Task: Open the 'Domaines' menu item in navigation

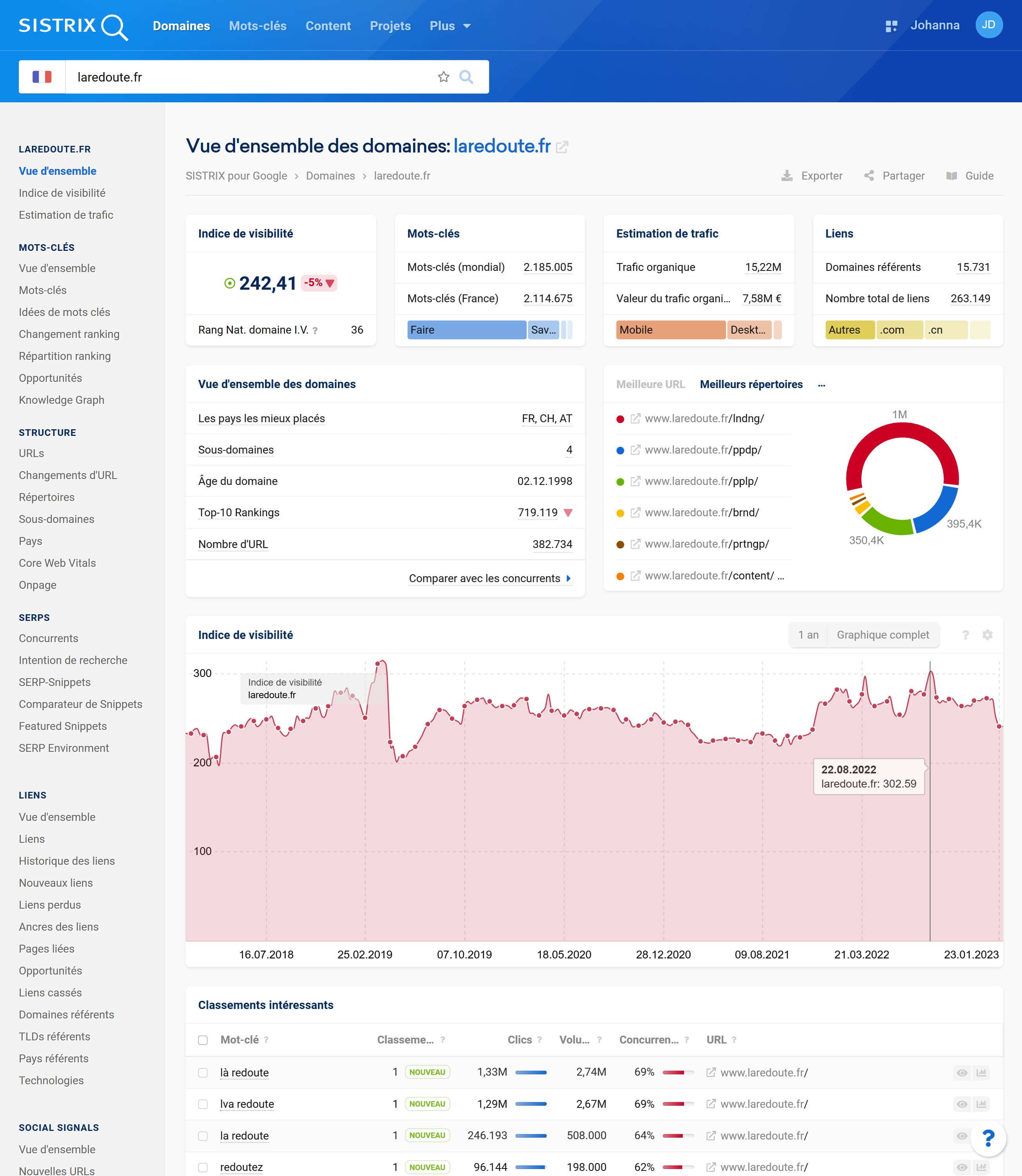Action: pyautogui.click(x=181, y=25)
